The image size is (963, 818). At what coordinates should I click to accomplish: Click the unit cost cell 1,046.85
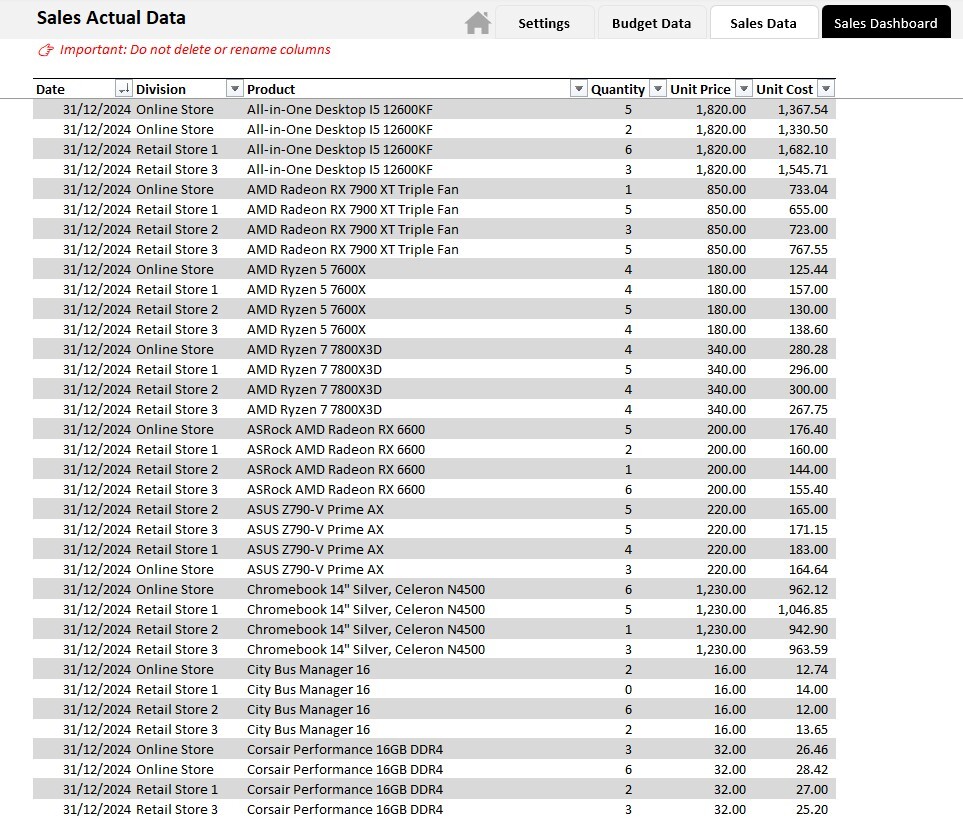[x=803, y=610]
